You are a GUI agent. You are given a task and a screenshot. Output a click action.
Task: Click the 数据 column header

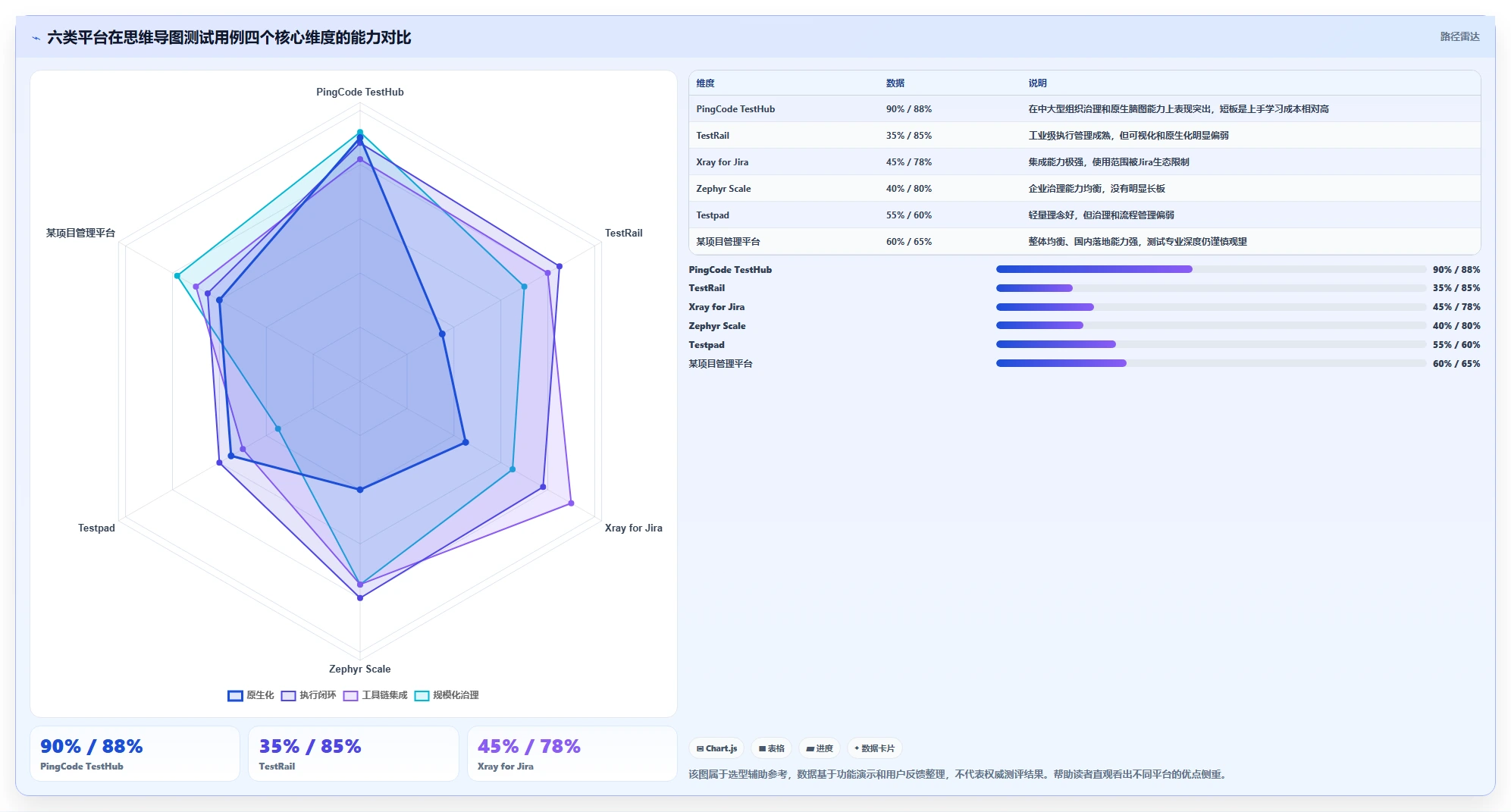895,83
